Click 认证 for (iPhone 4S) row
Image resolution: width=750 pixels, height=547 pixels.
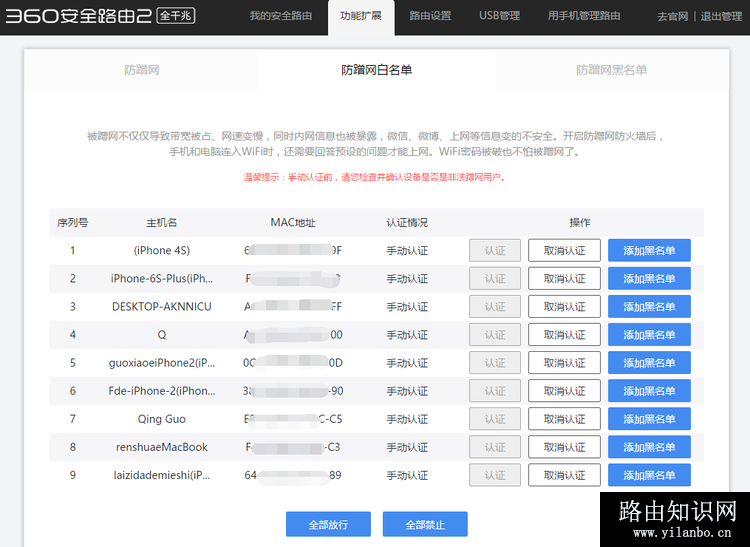coord(495,251)
